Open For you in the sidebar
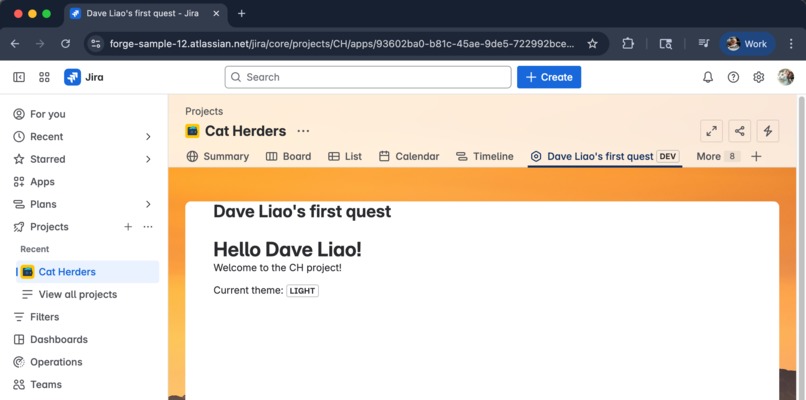 tap(86, 114)
